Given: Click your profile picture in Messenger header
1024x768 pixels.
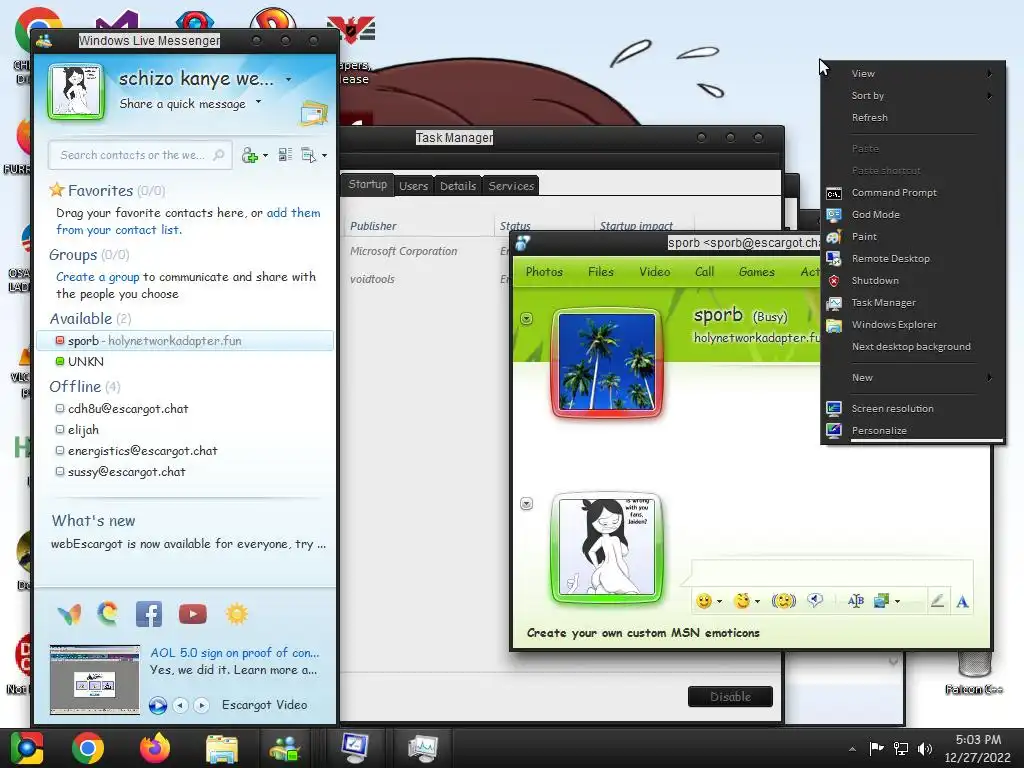Looking at the screenshot, I should (x=76, y=91).
